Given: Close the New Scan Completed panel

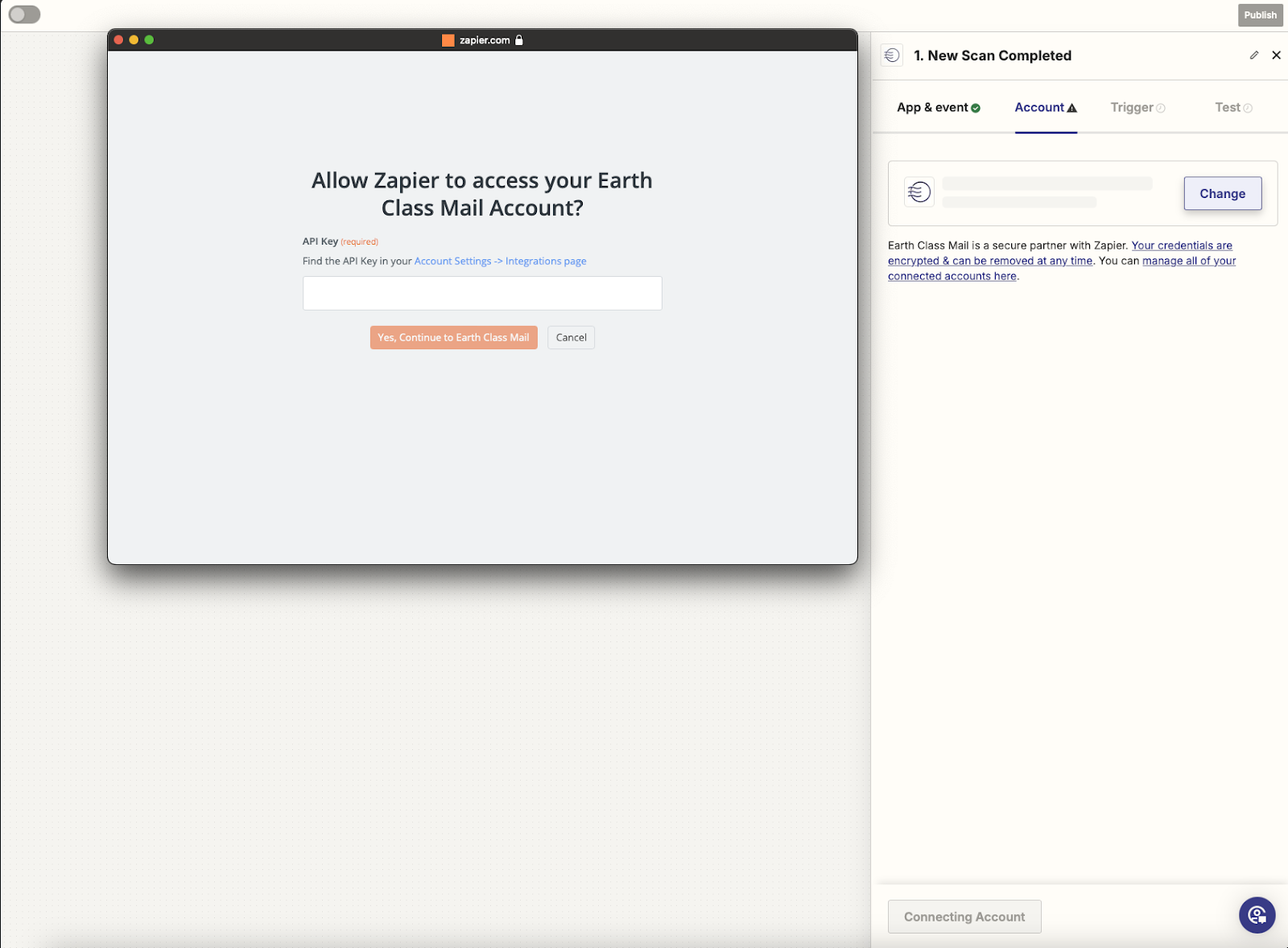Looking at the screenshot, I should coord(1276,55).
